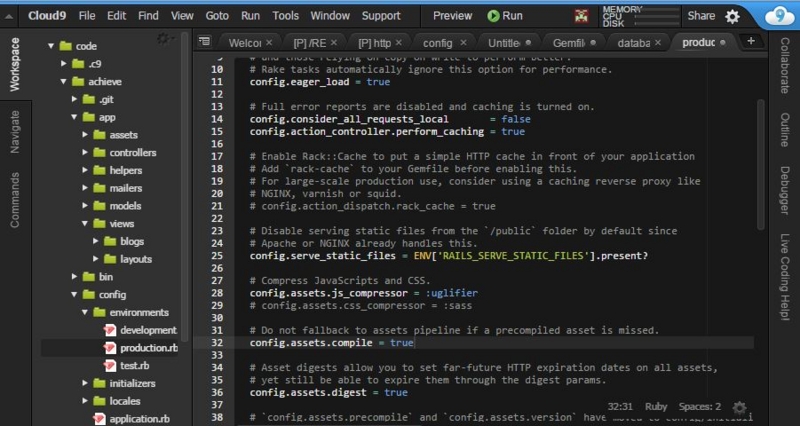Expand the .c9 folder
The height and width of the screenshot is (426, 800).
click(63, 64)
